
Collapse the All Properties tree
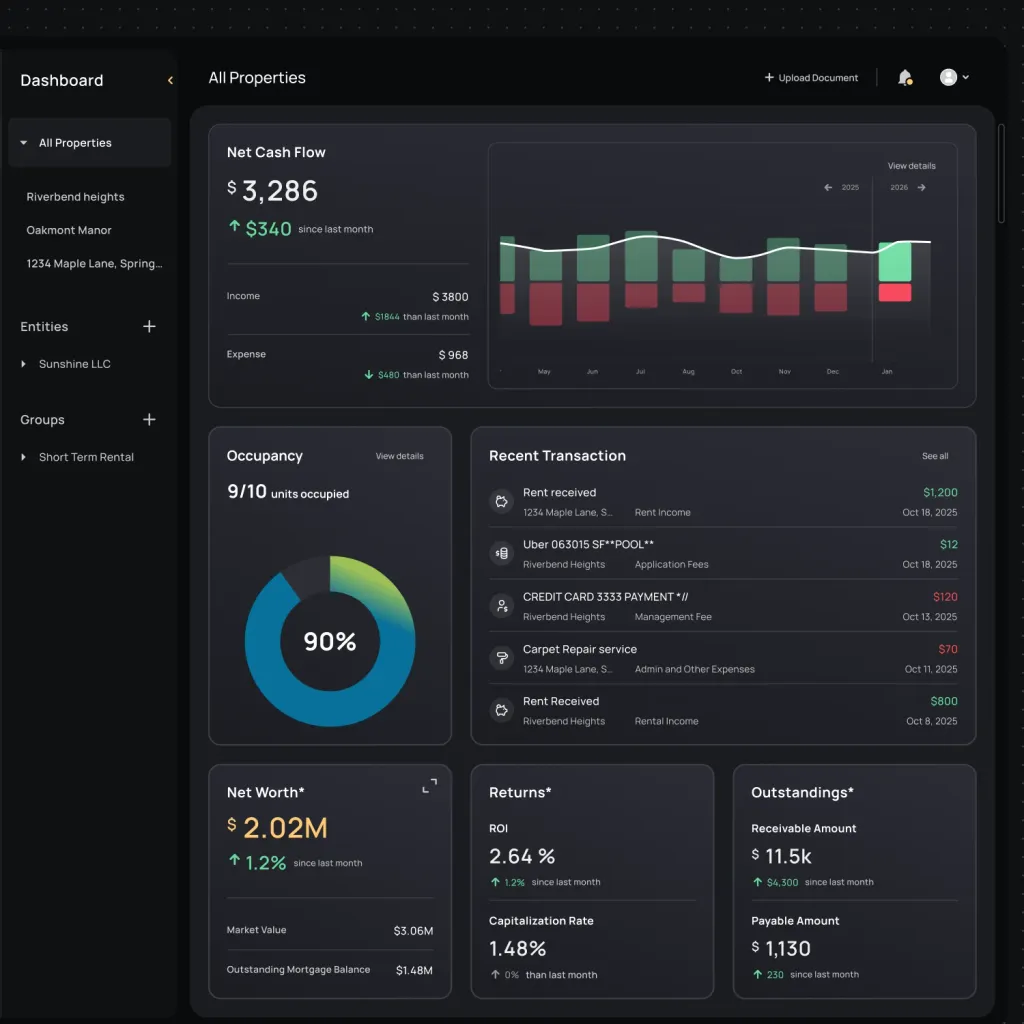tap(24, 143)
